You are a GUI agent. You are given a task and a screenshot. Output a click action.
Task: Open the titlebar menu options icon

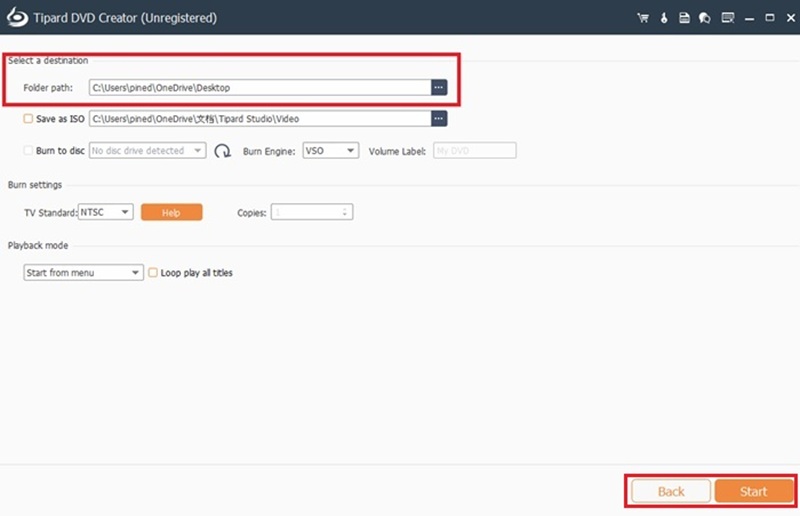point(728,18)
